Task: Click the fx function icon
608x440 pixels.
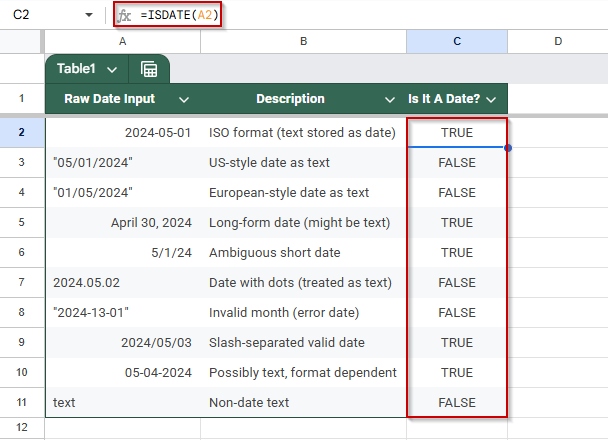Action: (124, 16)
